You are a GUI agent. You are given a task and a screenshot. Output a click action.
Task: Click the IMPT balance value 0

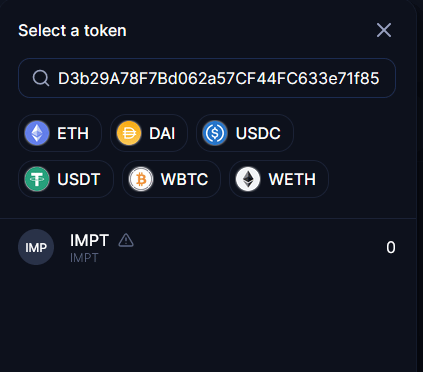[391, 247]
